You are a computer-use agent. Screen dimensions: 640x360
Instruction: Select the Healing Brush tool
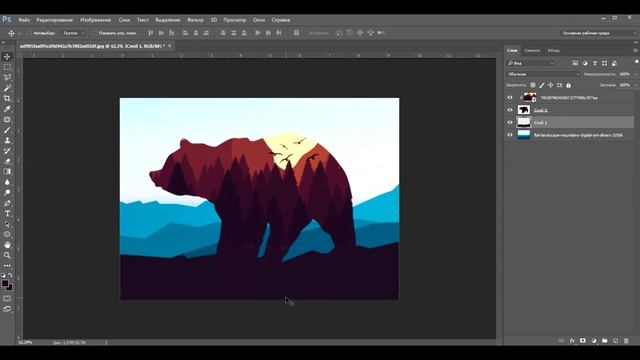click(7, 120)
